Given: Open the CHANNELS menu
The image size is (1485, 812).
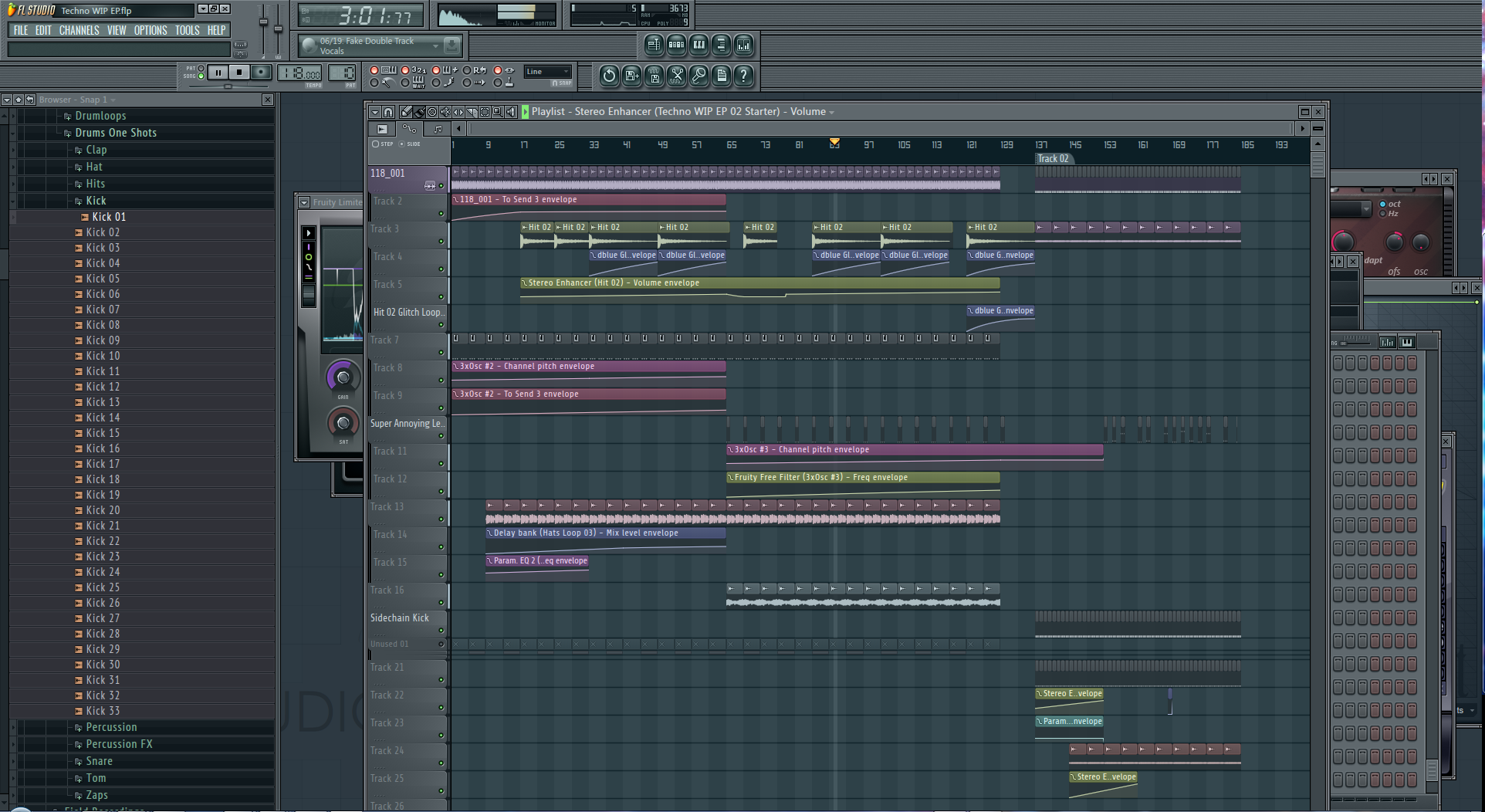Looking at the screenshot, I should (x=79, y=31).
